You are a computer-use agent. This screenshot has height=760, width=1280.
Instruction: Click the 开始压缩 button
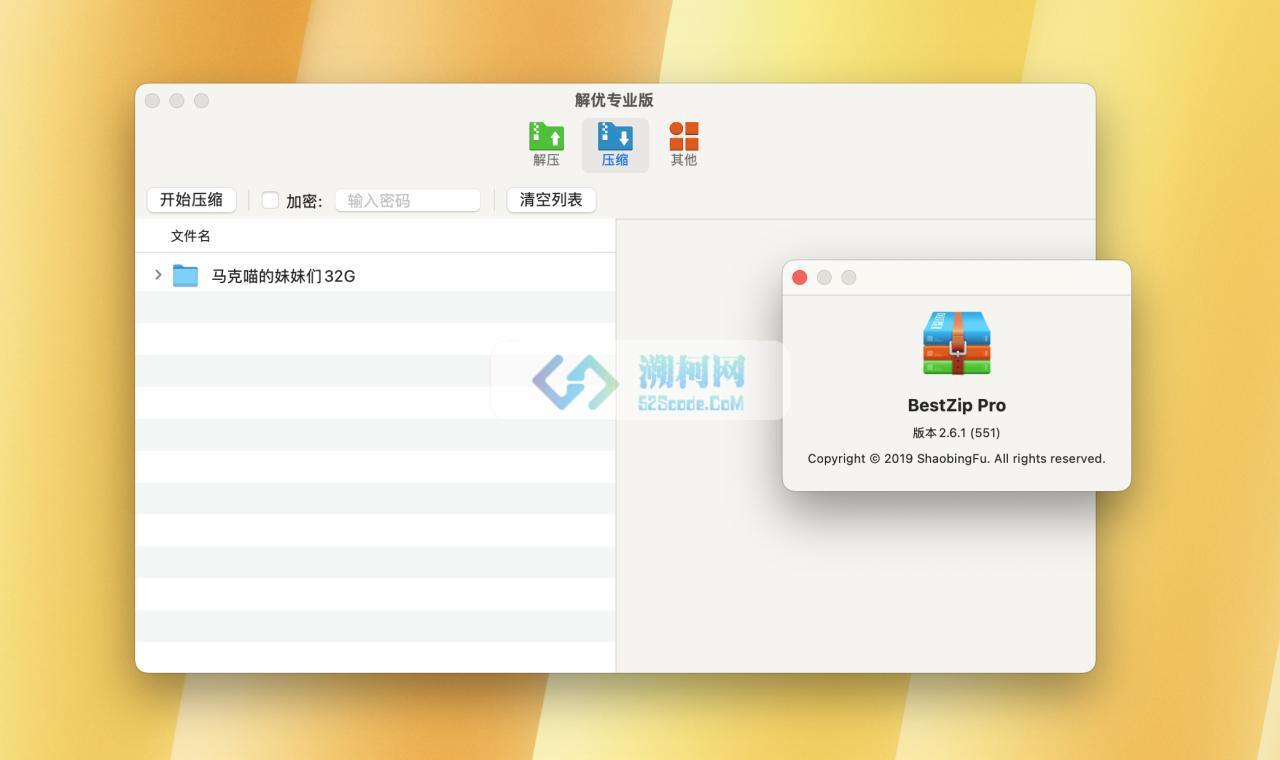(191, 200)
